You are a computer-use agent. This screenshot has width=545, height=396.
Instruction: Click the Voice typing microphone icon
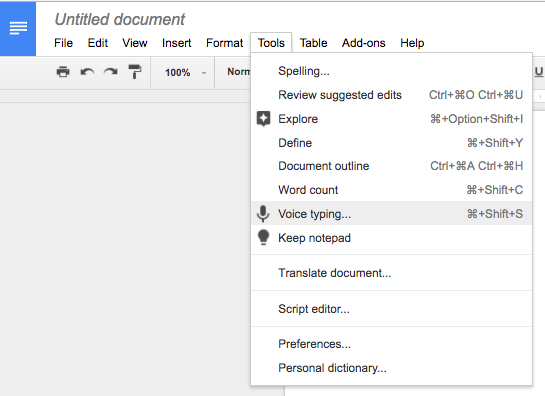pyautogui.click(x=263, y=213)
